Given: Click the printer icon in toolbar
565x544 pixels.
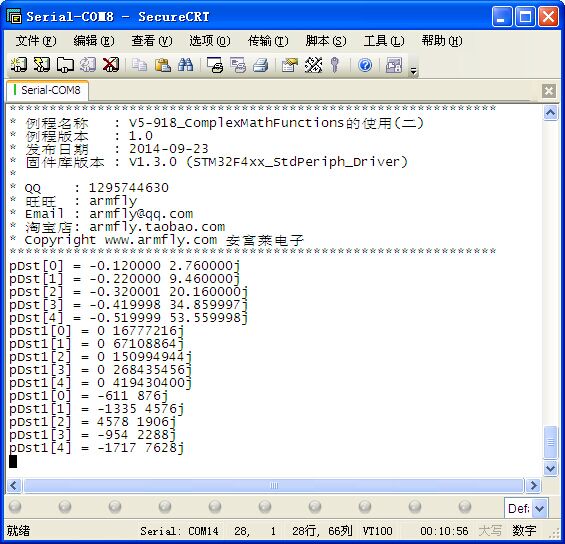Looking at the screenshot, I should pos(261,65).
